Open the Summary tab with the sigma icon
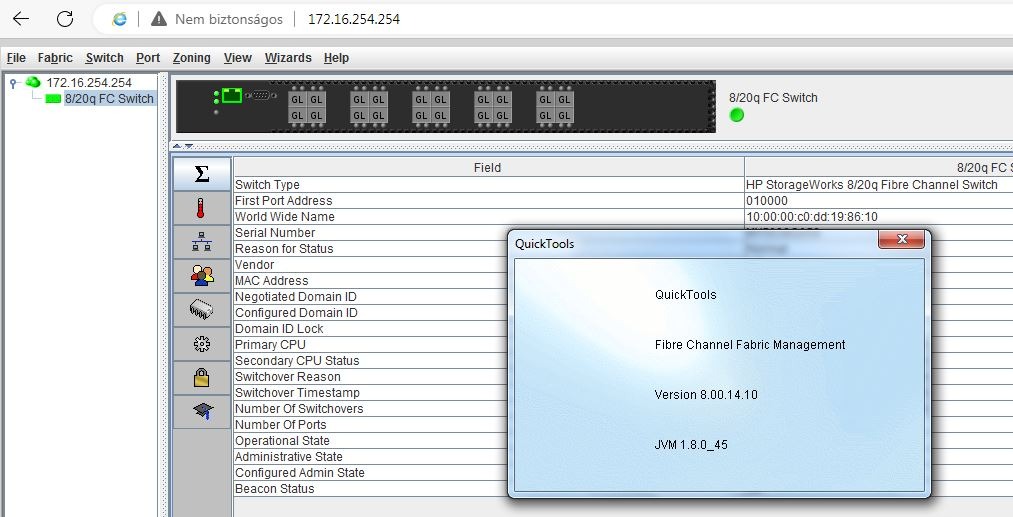Image resolution: width=1013 pixels, height=517 pixels. pos(202,174)
